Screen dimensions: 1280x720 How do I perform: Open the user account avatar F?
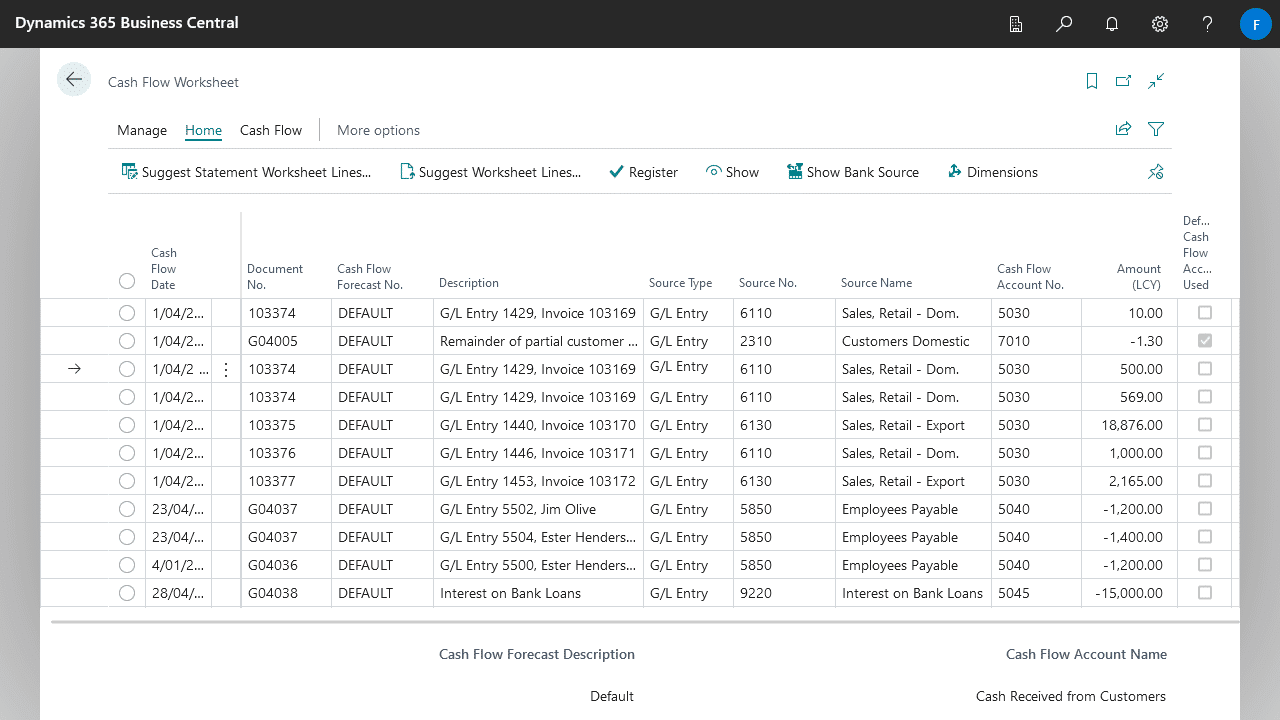(1256, 24)
